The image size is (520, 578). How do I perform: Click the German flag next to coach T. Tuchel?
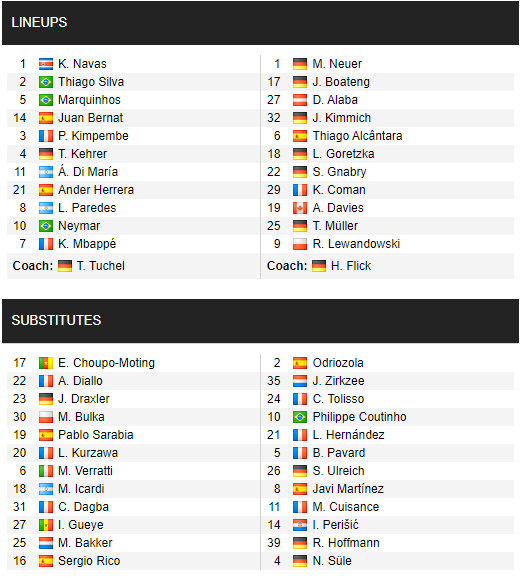[65, 266]
